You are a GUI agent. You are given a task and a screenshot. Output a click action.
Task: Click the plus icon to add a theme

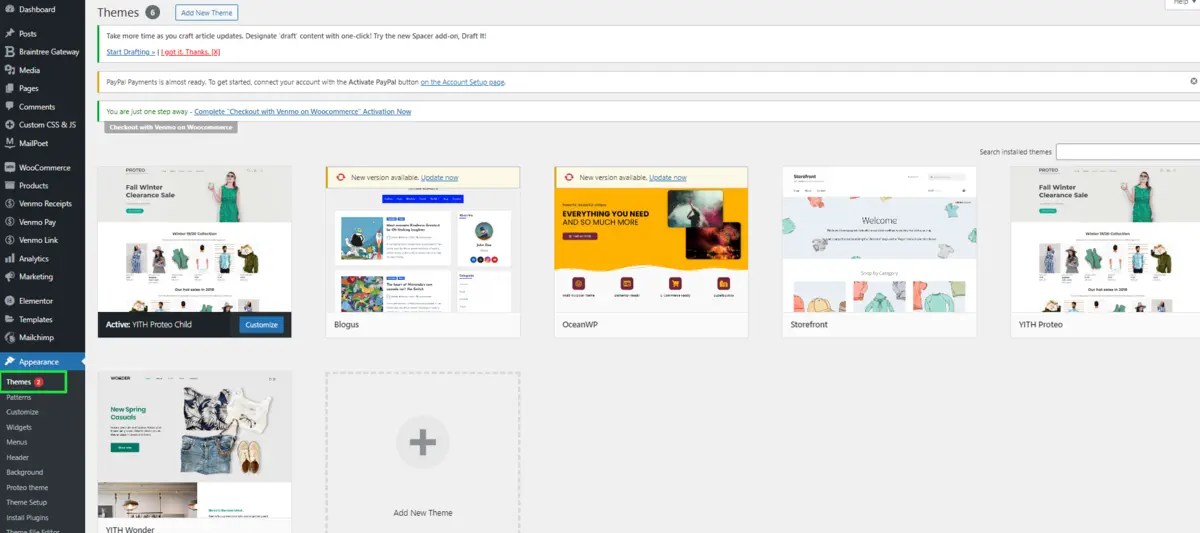(423, 442)
